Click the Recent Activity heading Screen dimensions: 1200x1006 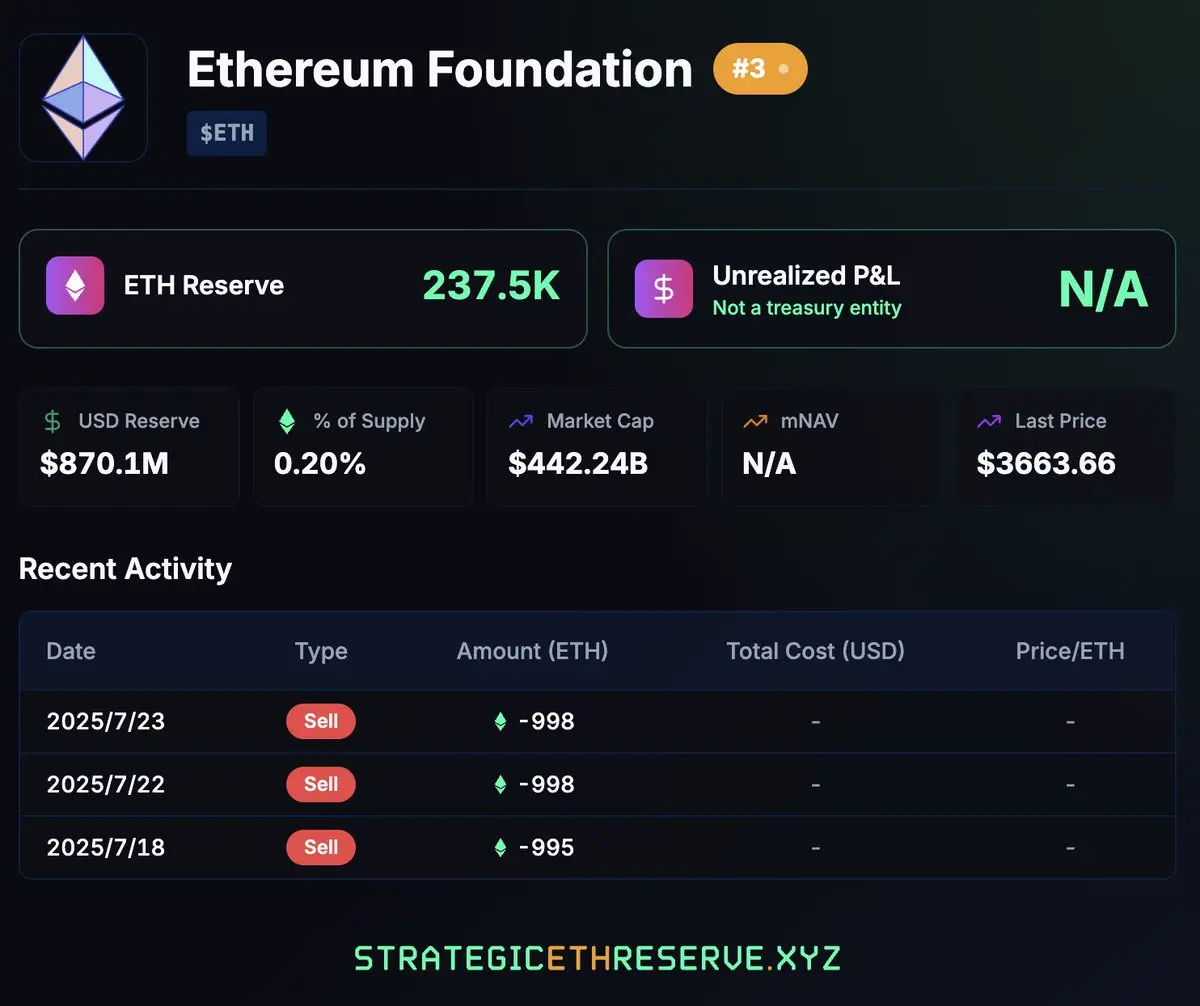[x=125, y=568]
